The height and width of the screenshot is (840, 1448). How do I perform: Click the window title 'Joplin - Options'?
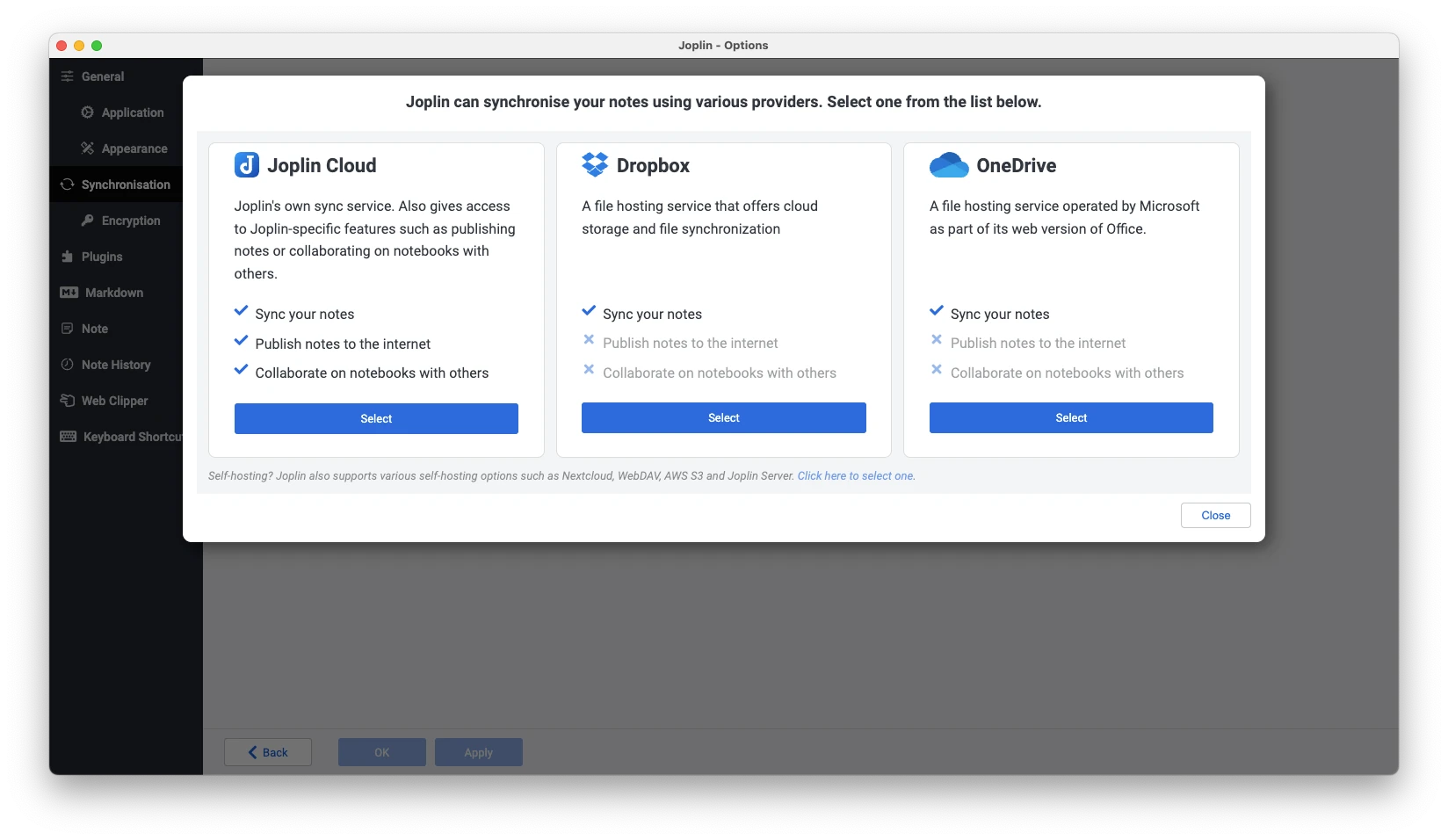pos(723,45)
